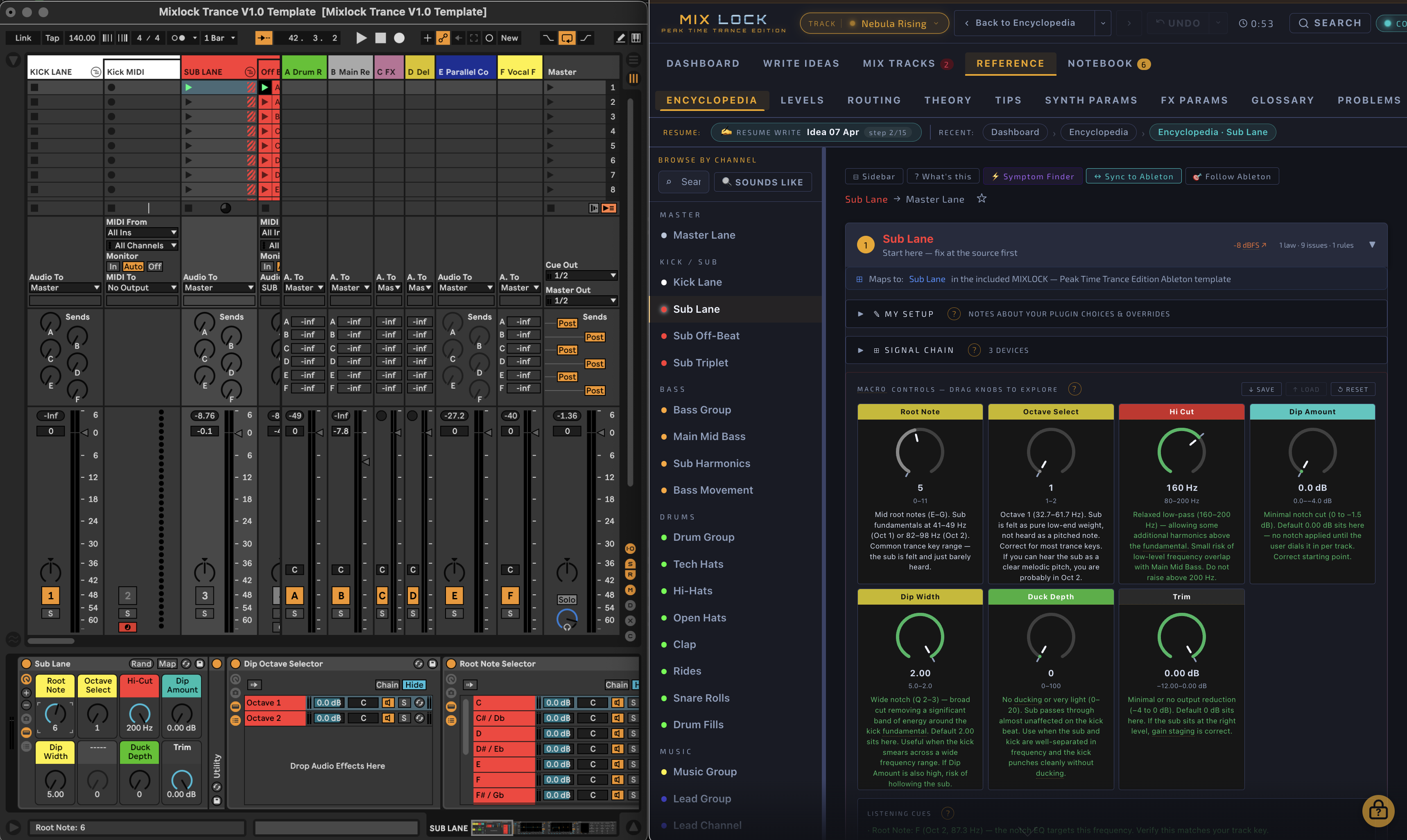
Task: Click the Session Record circle next to New
Action: coord(489,38)
